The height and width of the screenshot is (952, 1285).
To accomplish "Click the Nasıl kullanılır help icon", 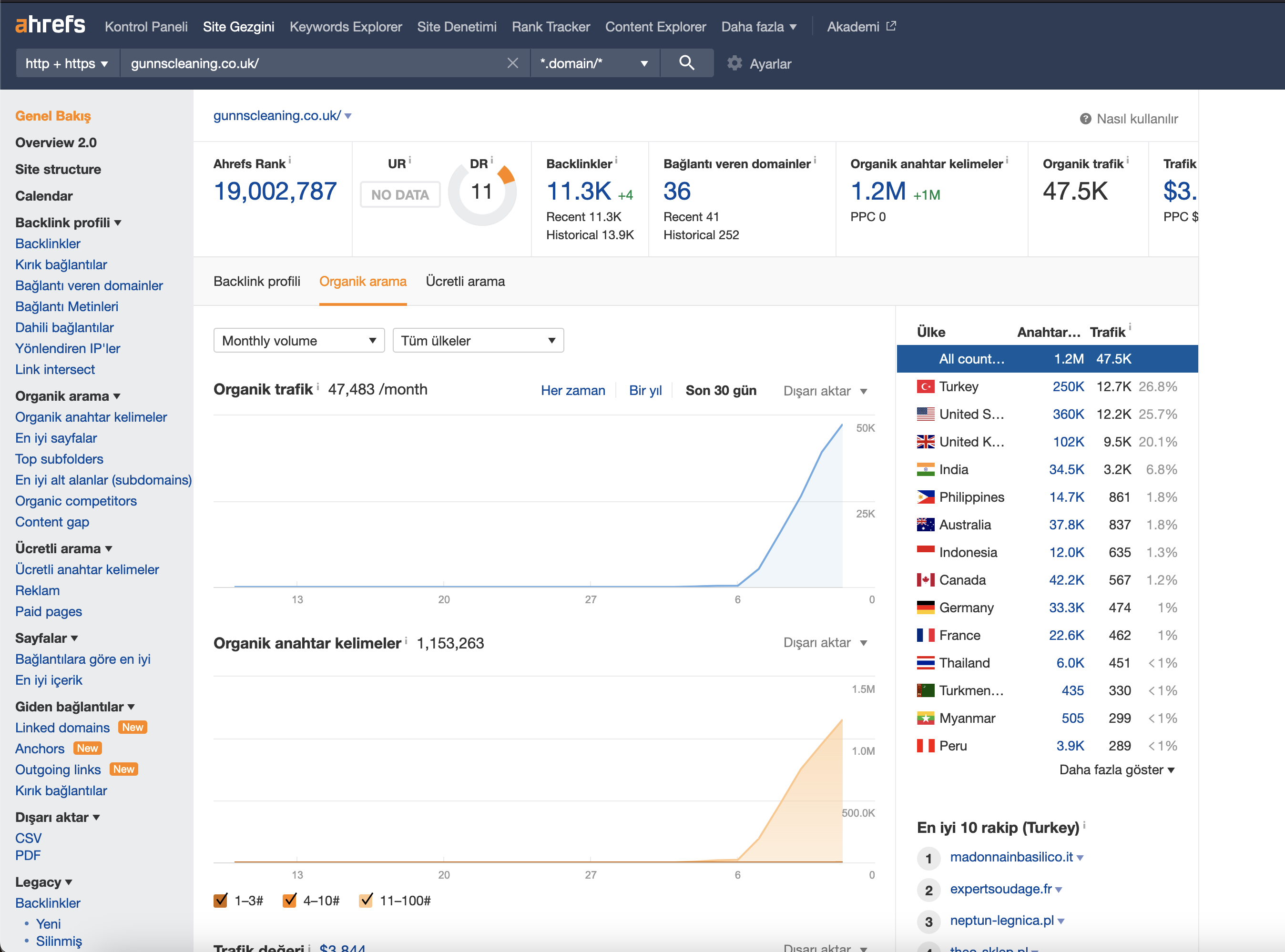I will (x=1085, y=119).
